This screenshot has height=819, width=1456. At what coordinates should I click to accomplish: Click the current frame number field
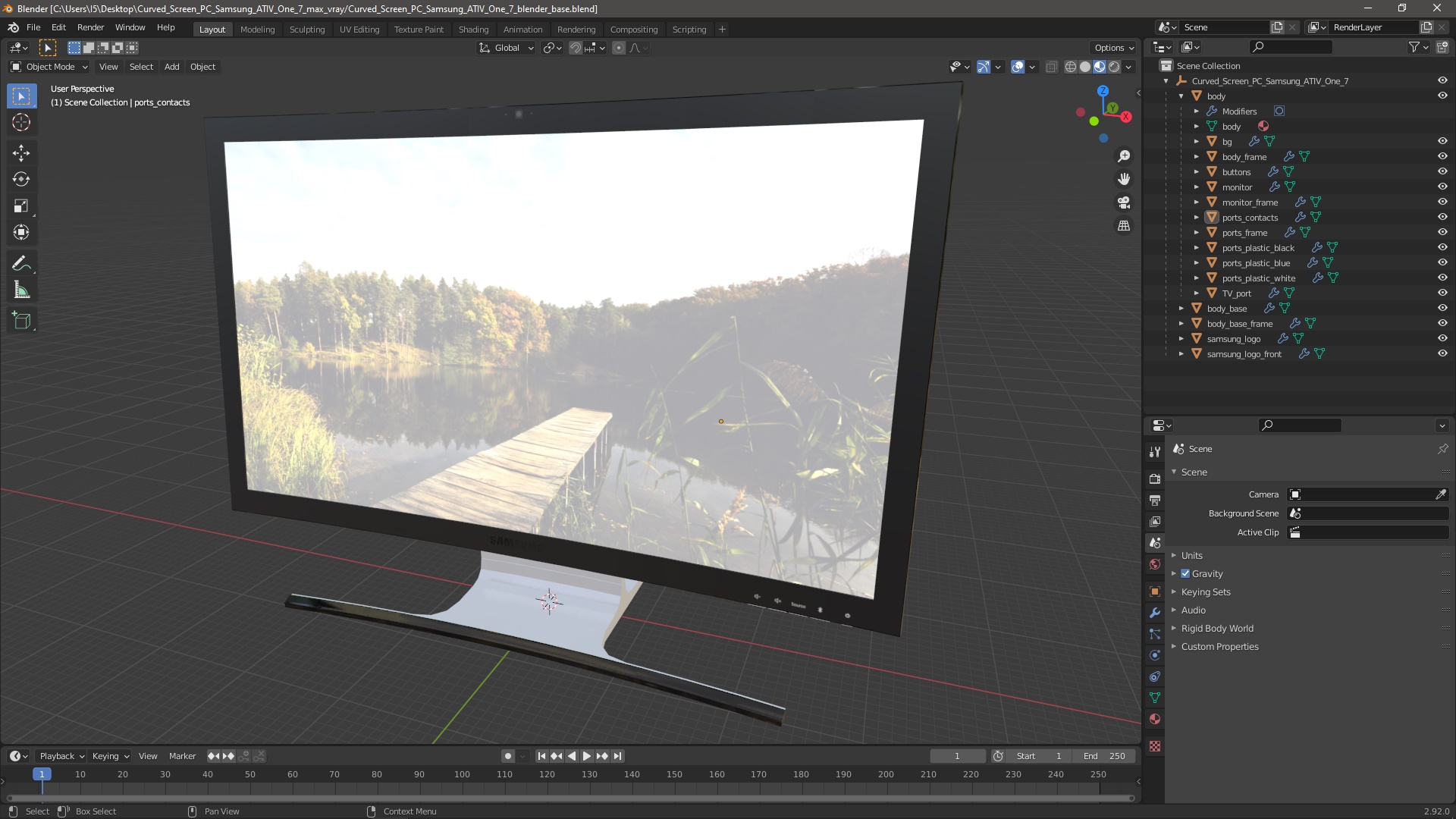point(958,756)
